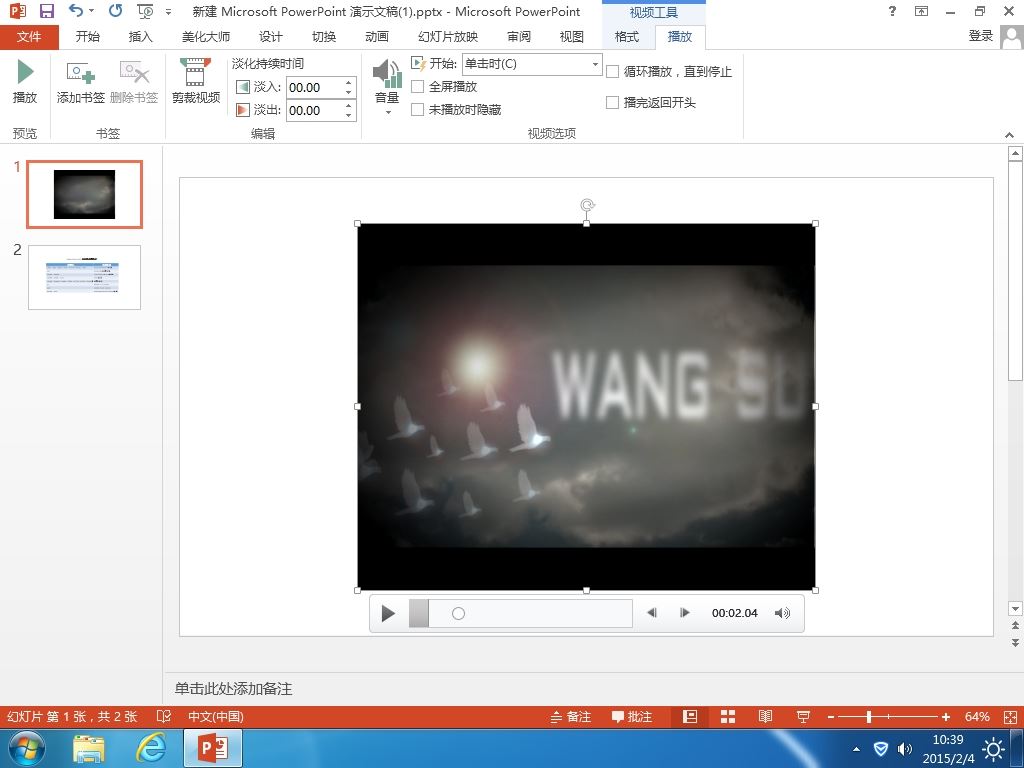
Task: Switch to Reading View icon
Action: point(765,717)
